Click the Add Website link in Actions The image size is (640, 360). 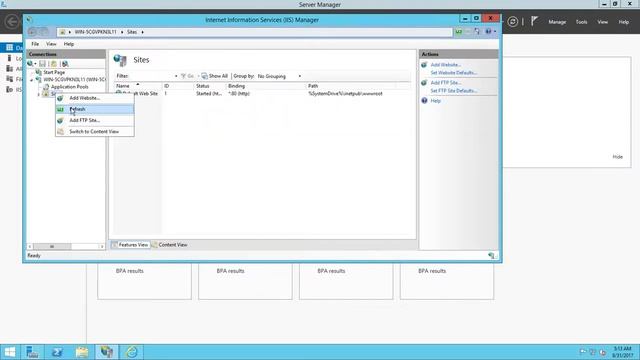coord(446,65)
